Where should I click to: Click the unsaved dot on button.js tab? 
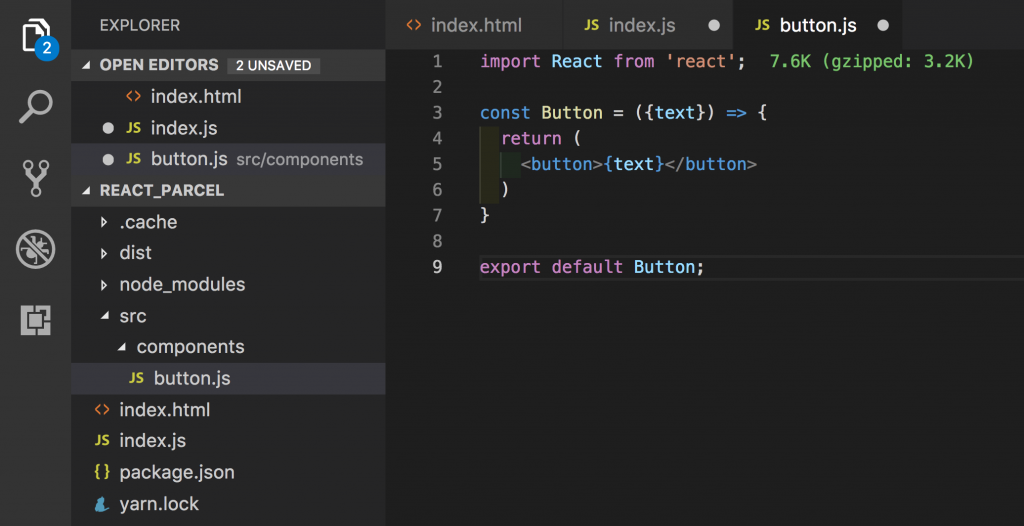[x=883, y=25]
